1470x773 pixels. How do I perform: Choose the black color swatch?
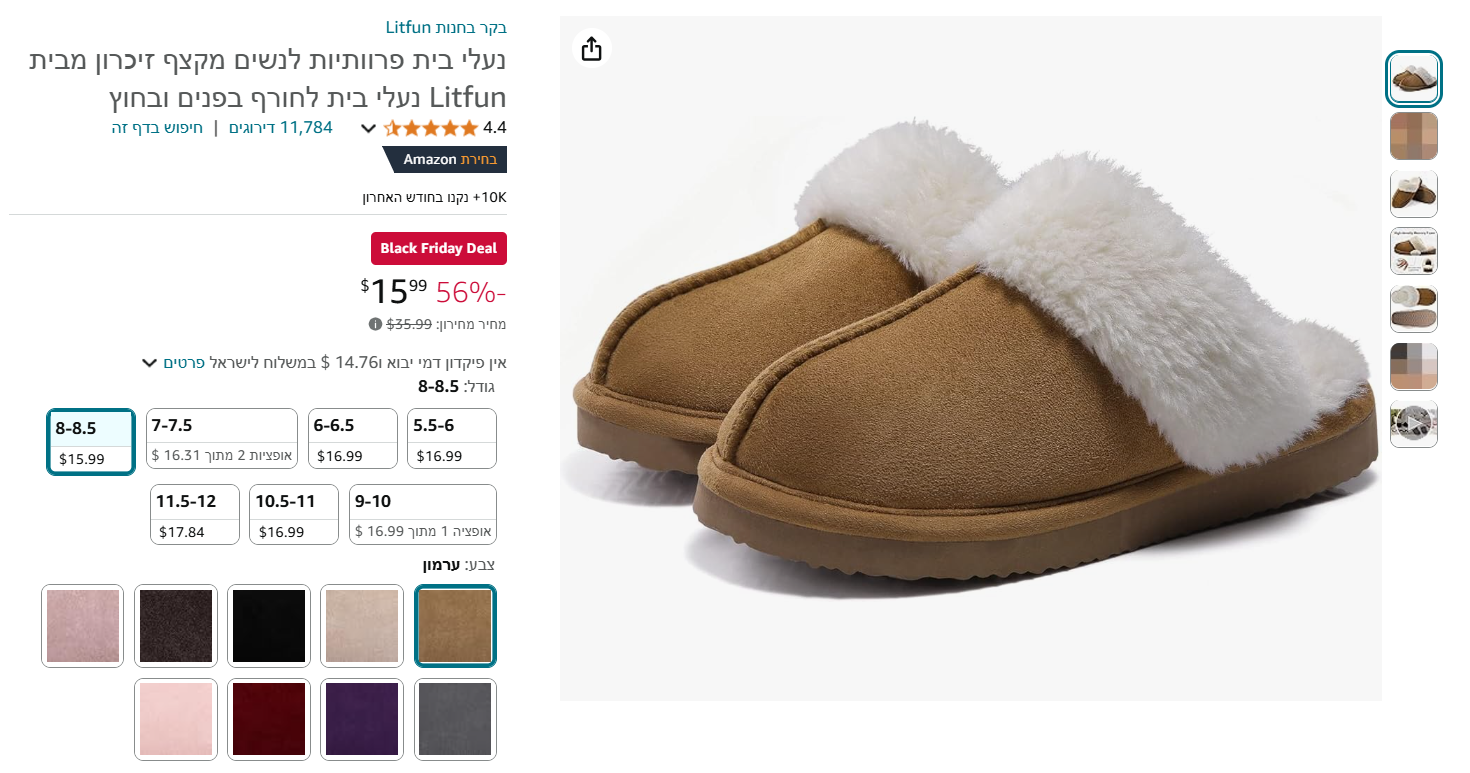[269, 626]
